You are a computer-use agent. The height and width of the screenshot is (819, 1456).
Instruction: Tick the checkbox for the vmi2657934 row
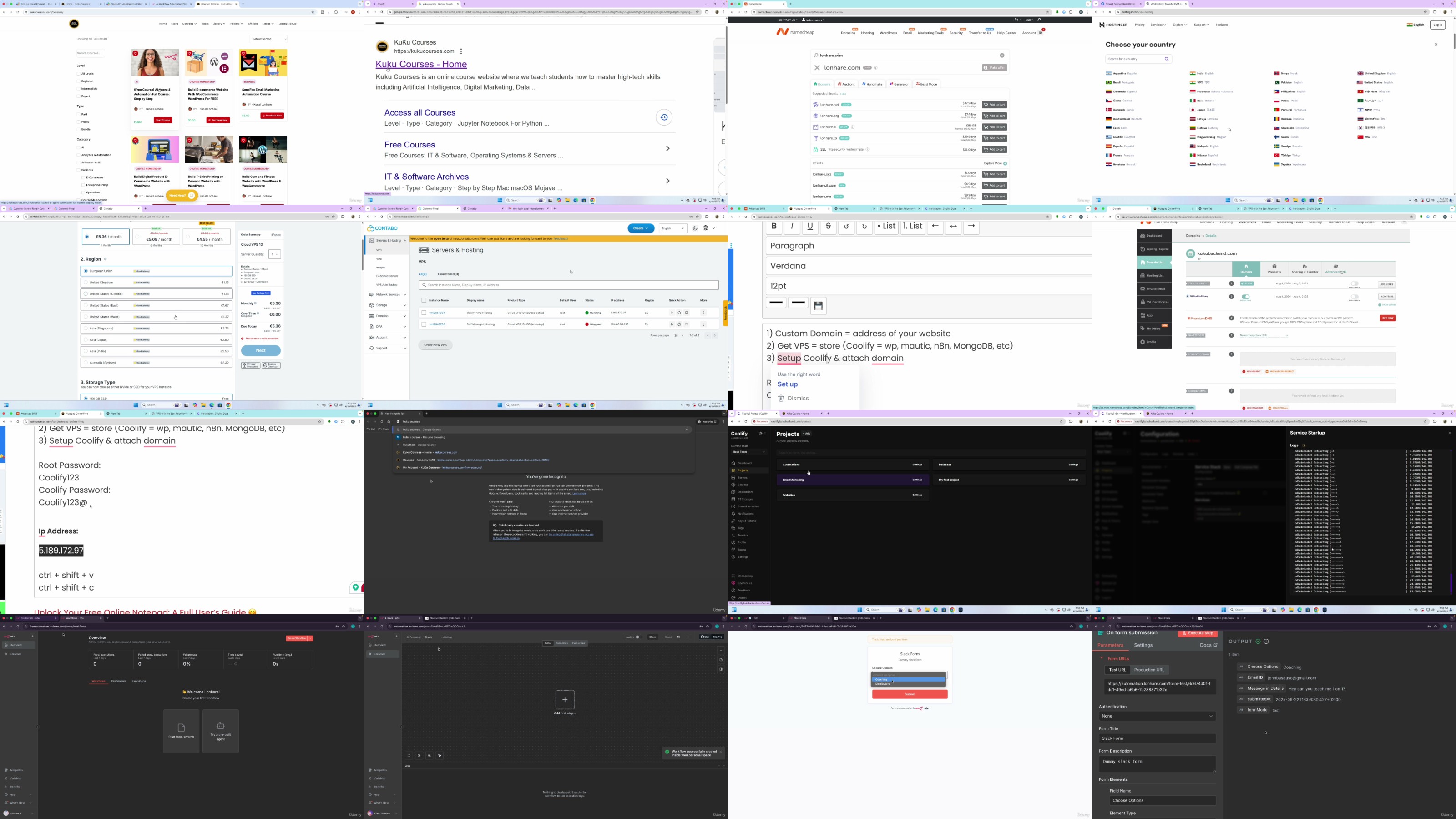coord(424,313)
